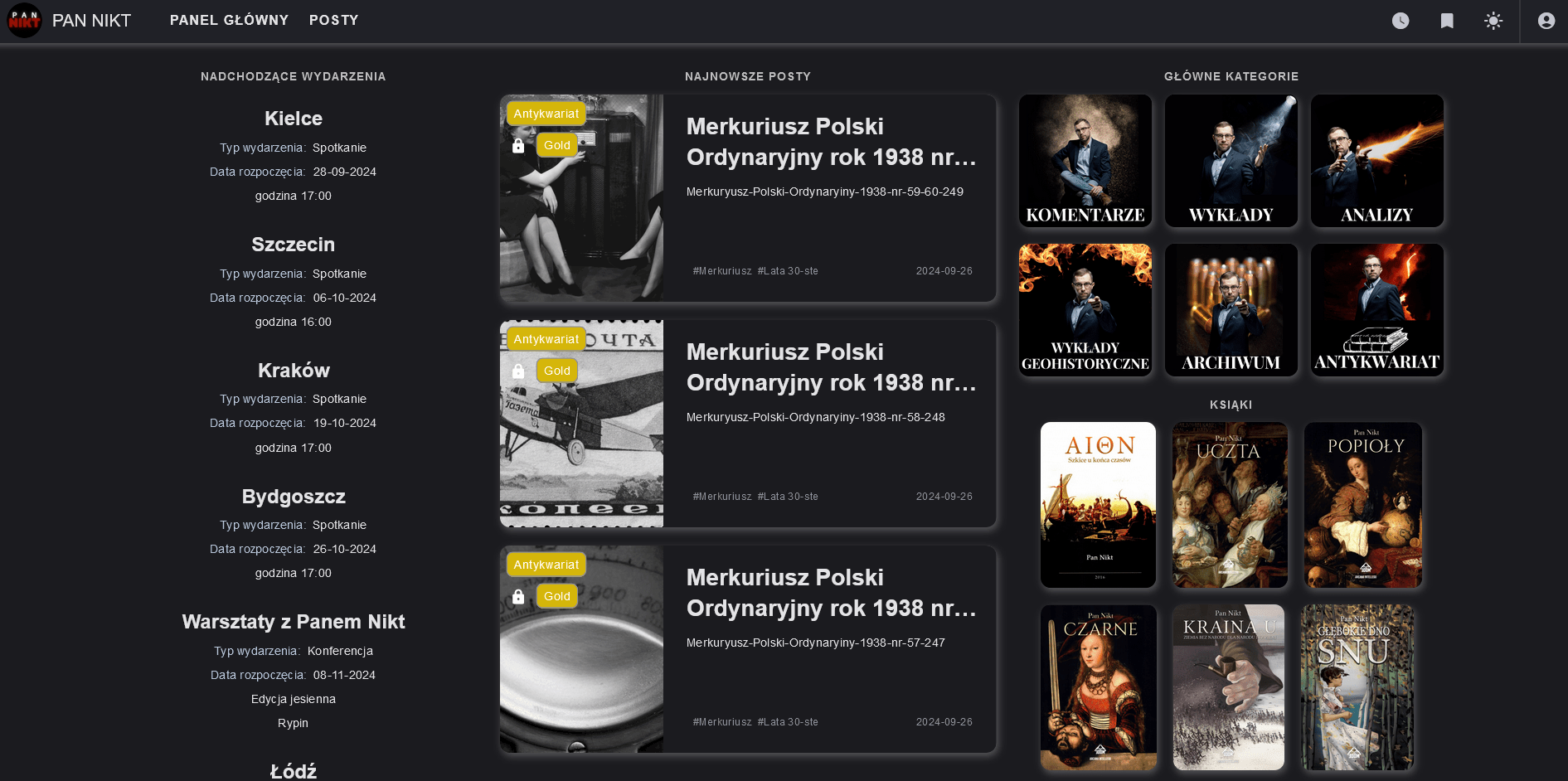The image size is (1568, 781).
Task: Open saved bookmarks icon
Action: point(1446,21)
